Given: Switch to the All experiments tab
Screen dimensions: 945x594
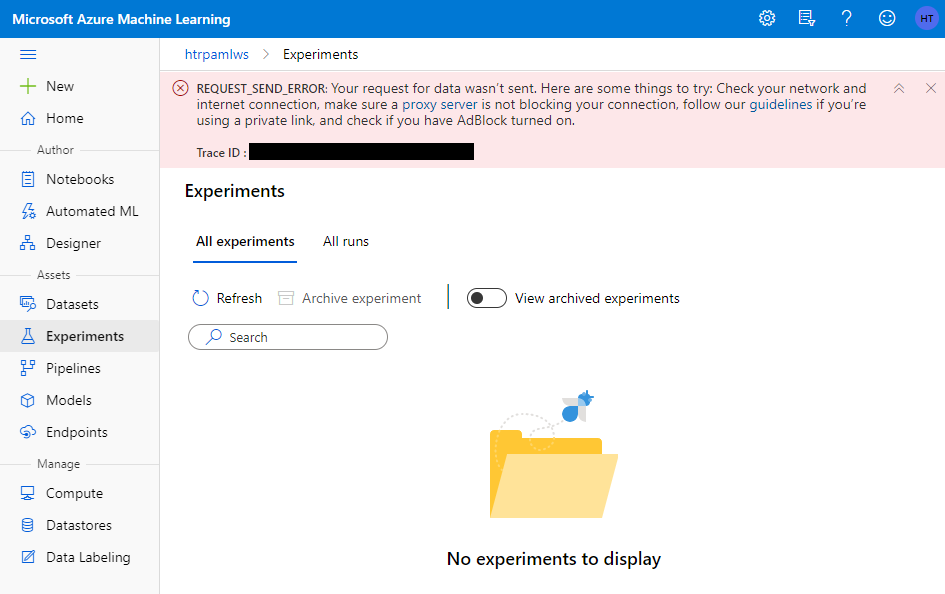Looking at the screenshot, I should (245, 242).
